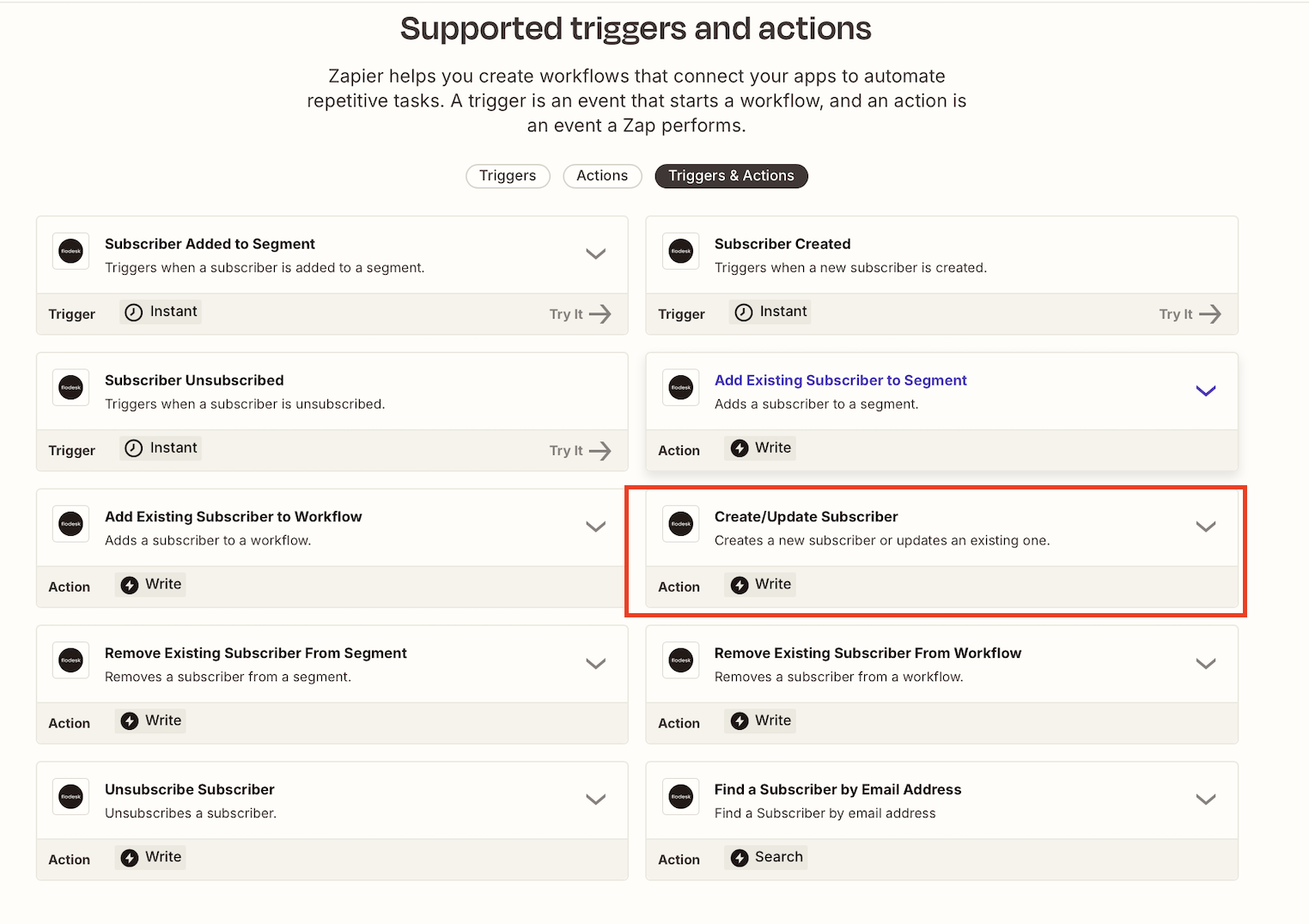Click Flodesk logo next to Subscriber Created
Screen dimensions: 1309x924
click(x=681, y=252)
